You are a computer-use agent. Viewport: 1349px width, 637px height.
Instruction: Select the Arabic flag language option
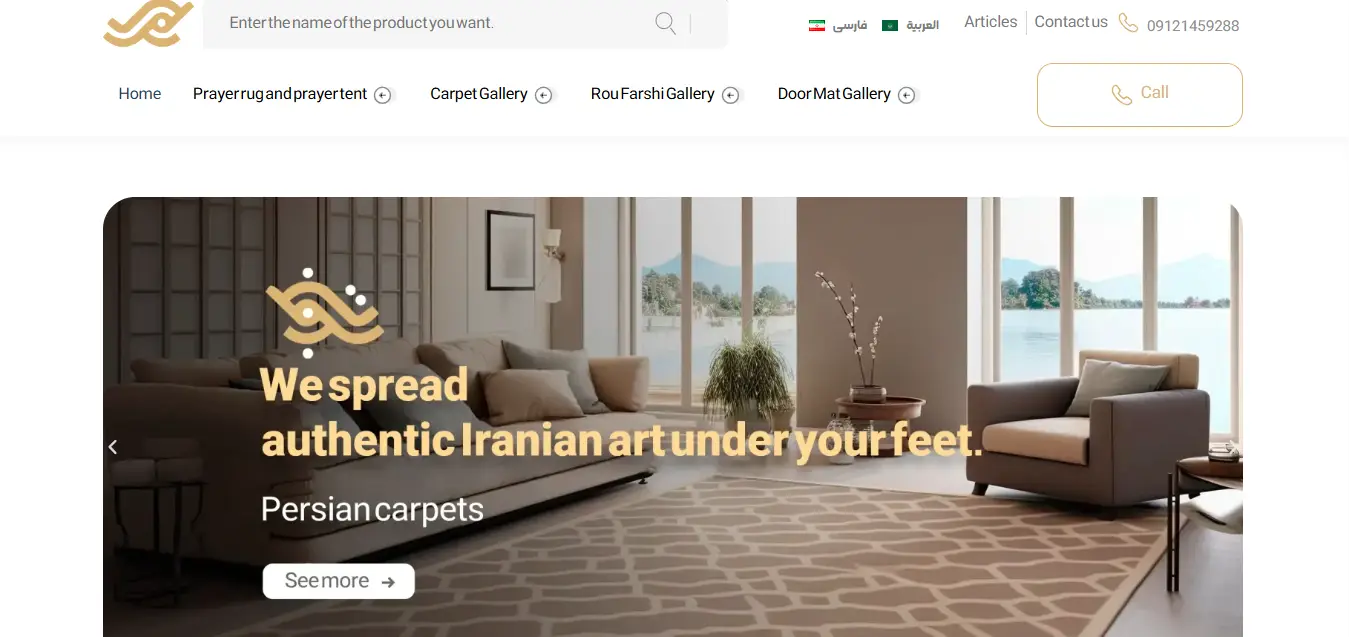910,25
